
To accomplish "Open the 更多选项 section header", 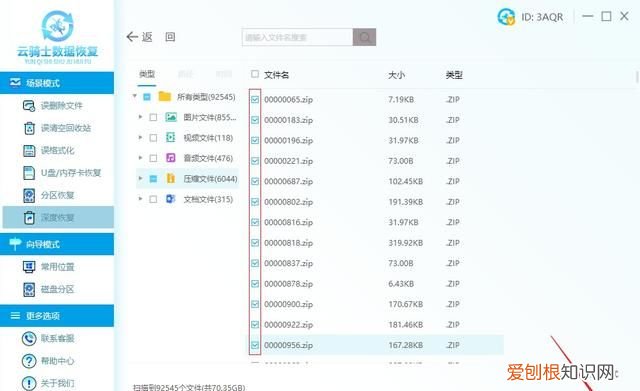I will (57, 315).
